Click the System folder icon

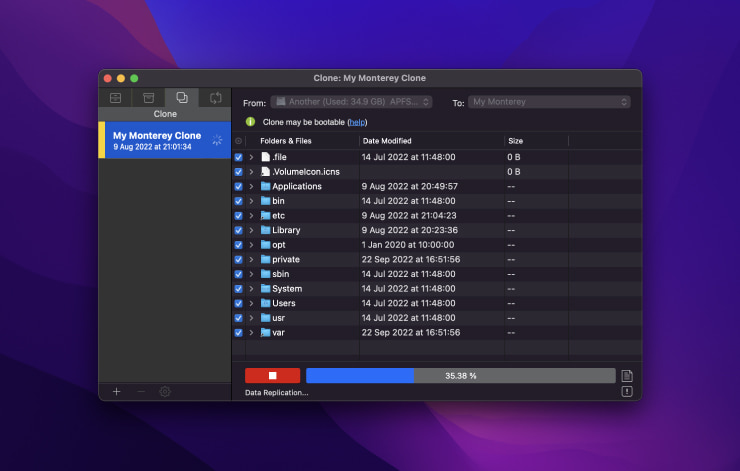point(265,288)
